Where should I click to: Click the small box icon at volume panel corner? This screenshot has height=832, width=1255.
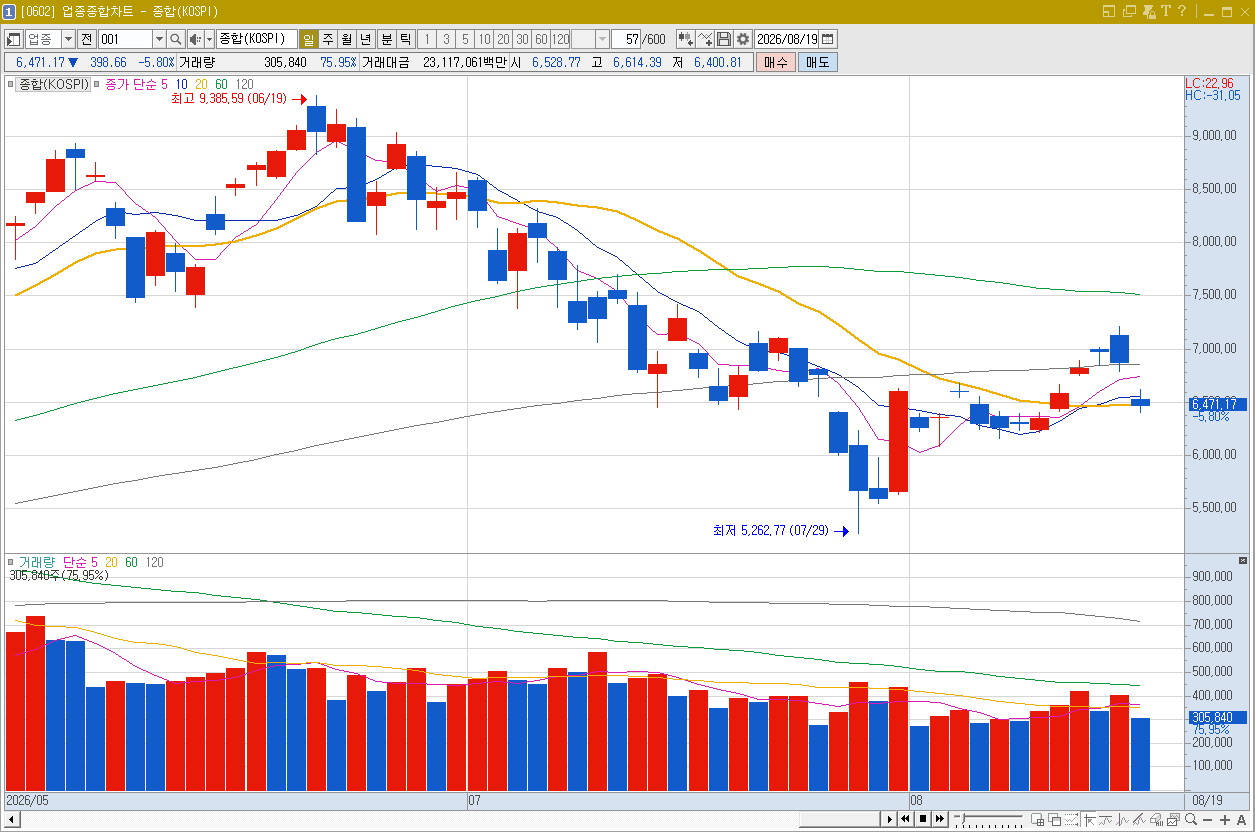[1243, 560]
